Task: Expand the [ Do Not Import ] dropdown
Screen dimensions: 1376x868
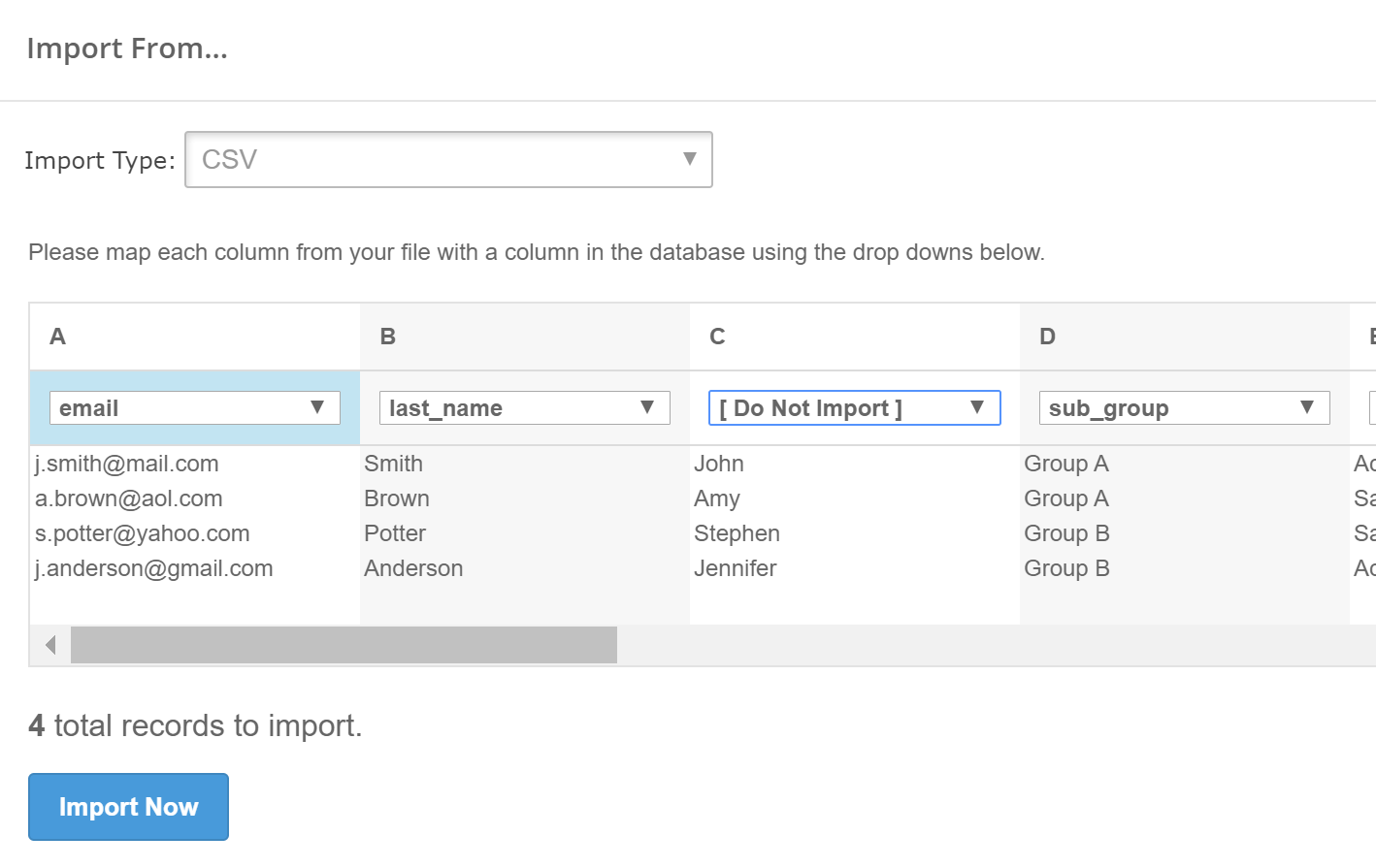Action: pyautogui.click(x=854, y=408)
